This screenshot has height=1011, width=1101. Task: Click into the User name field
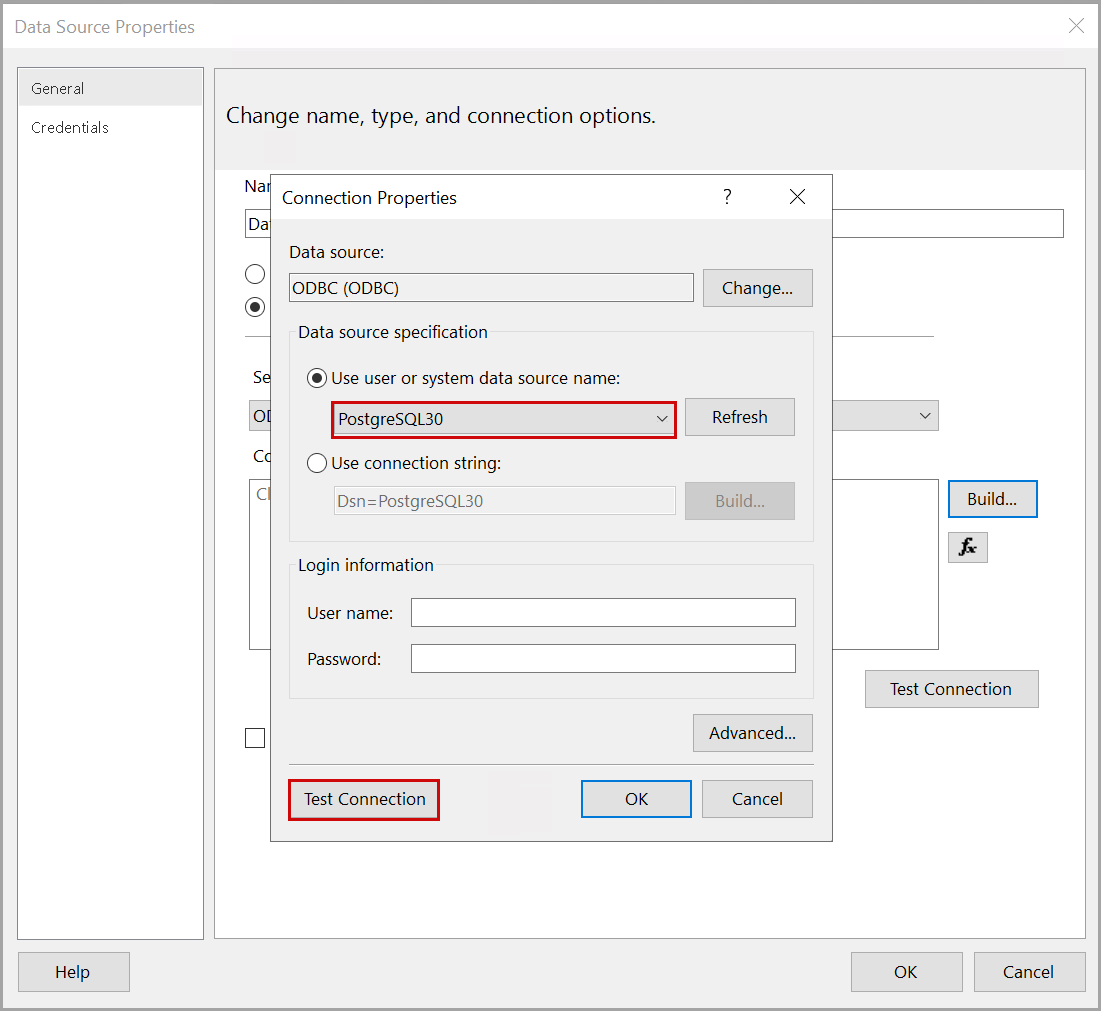[603, 613]
